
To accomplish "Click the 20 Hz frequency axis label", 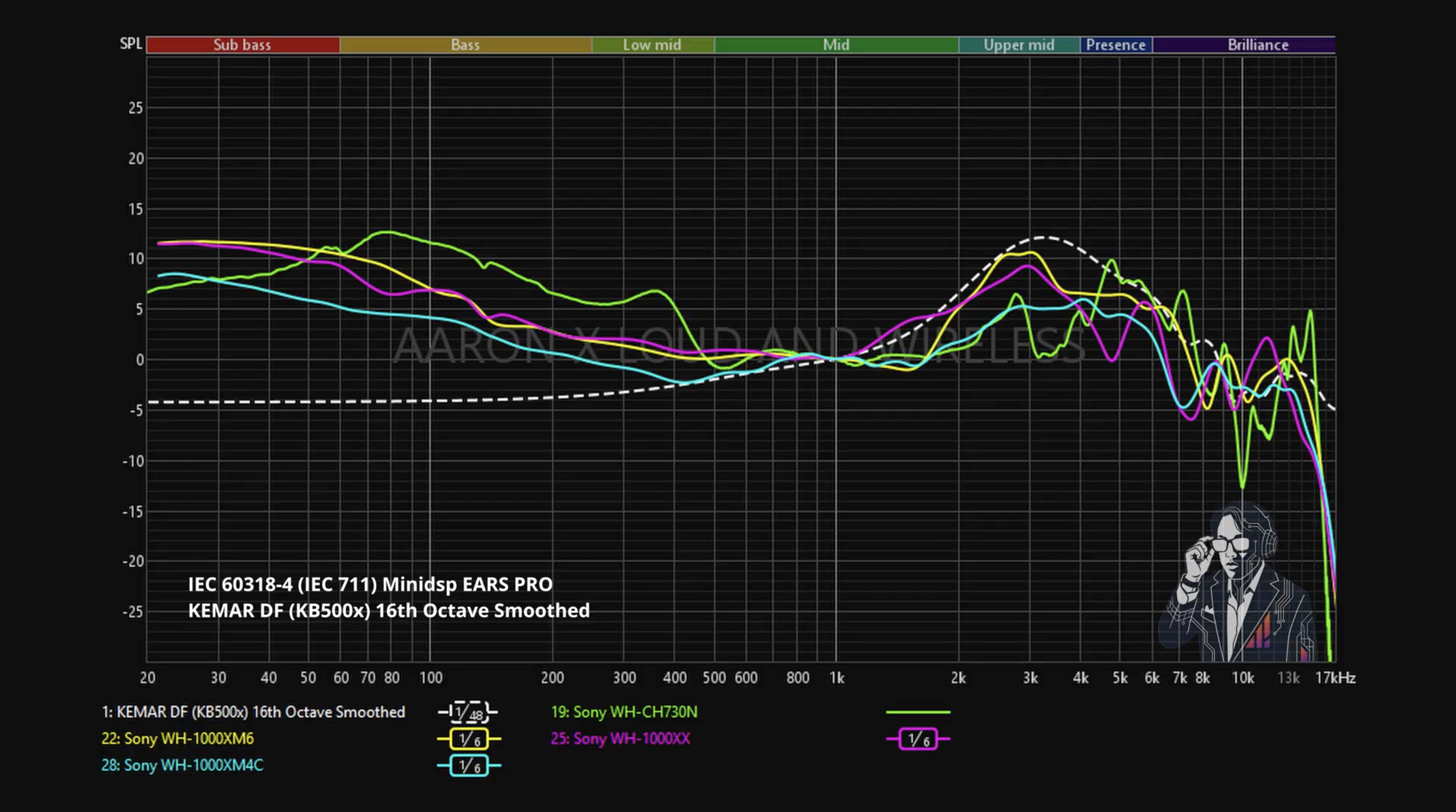I will (x=148, y=678).
